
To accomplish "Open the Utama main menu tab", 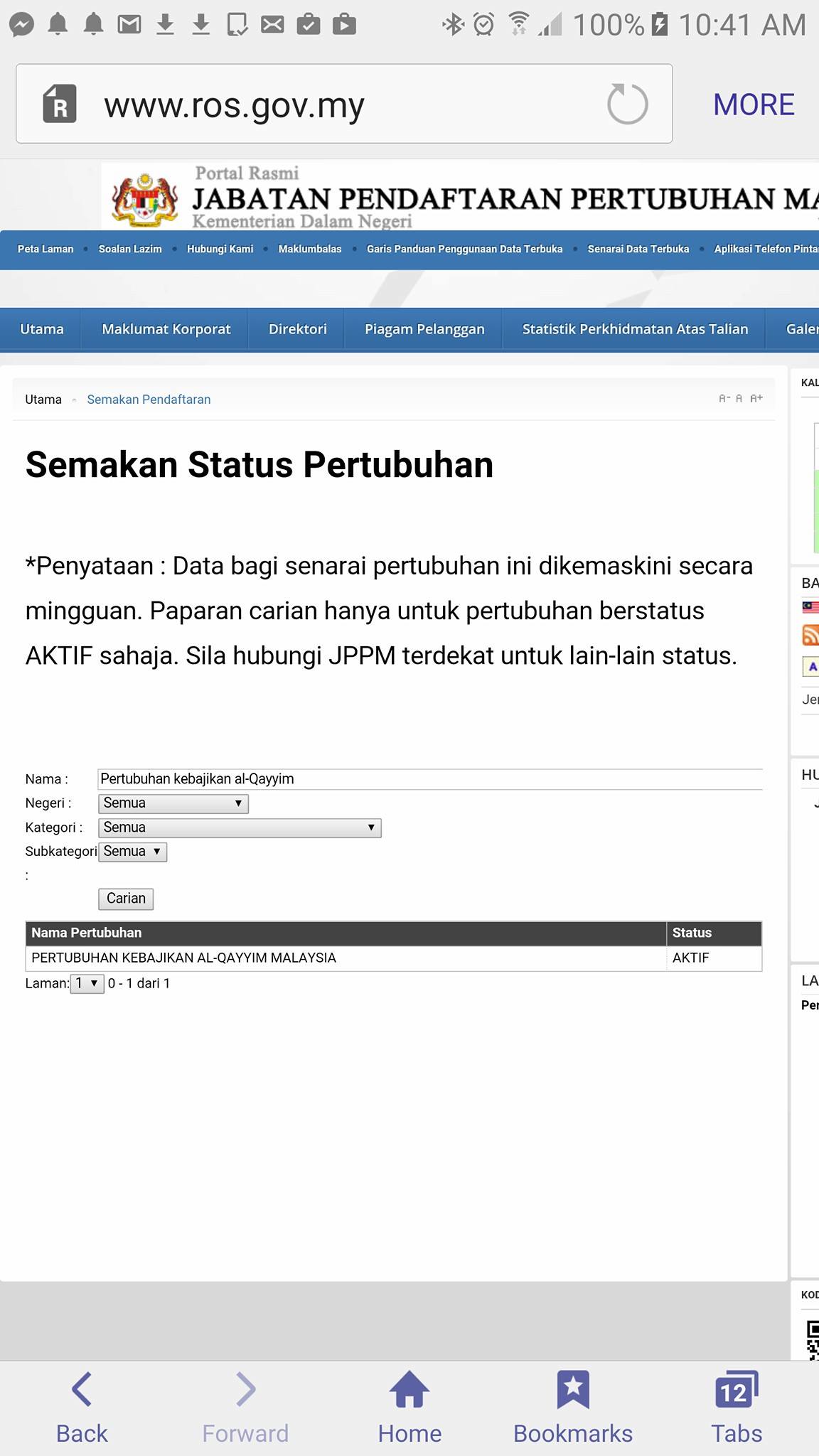I will coord(41,329).
